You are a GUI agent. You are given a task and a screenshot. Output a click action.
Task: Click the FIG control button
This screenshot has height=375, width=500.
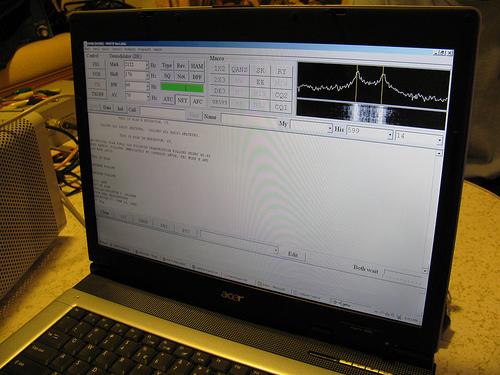tap(96, 64)
